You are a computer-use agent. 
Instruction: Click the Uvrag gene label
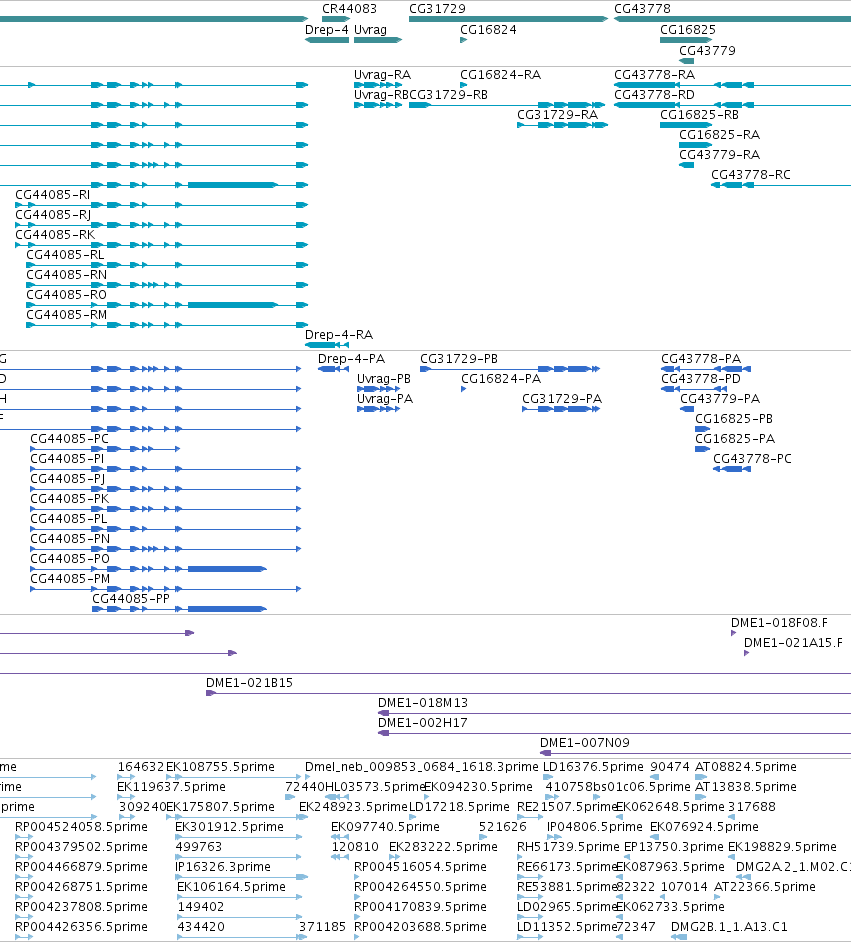coord(370,30)
